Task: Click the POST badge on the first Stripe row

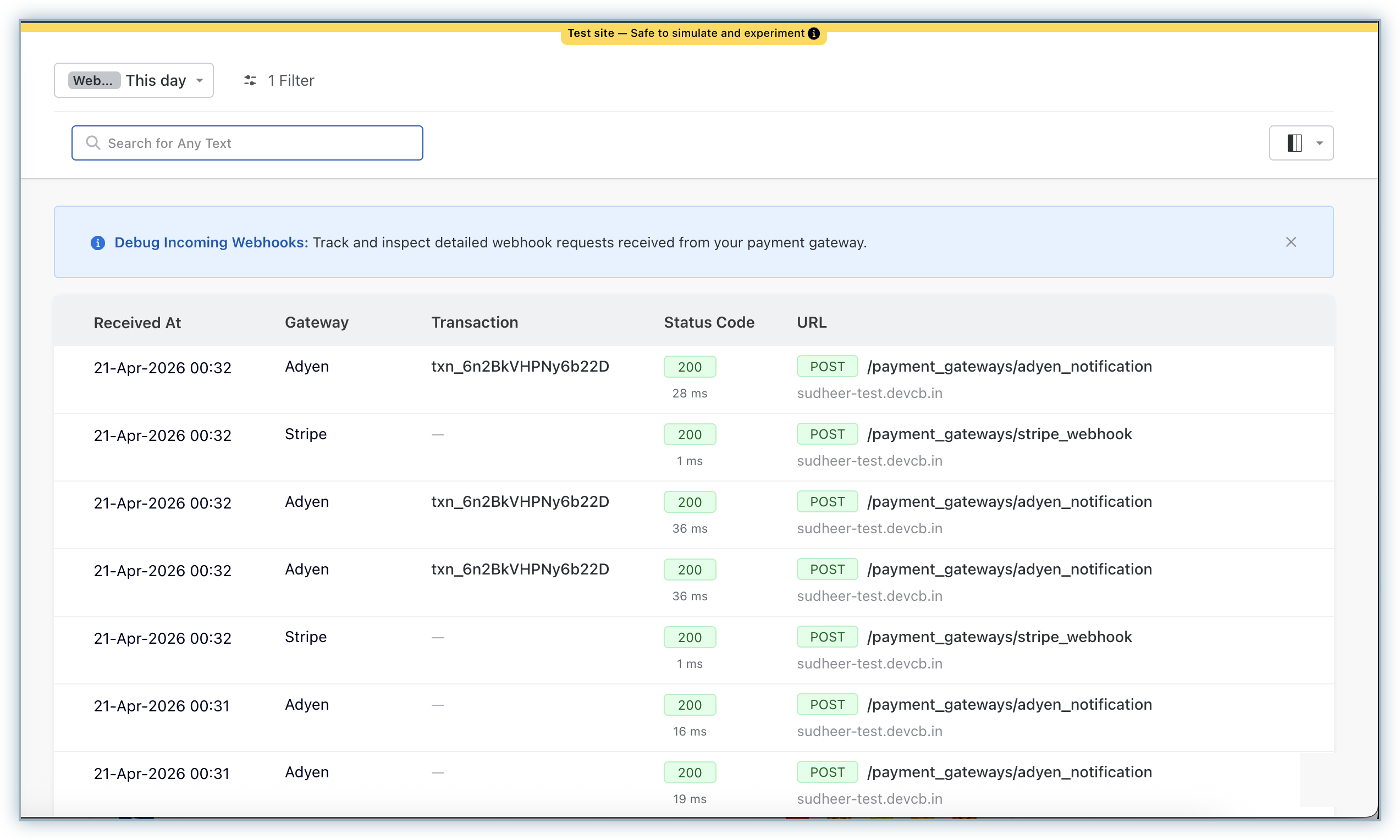Action: point(826,434)
